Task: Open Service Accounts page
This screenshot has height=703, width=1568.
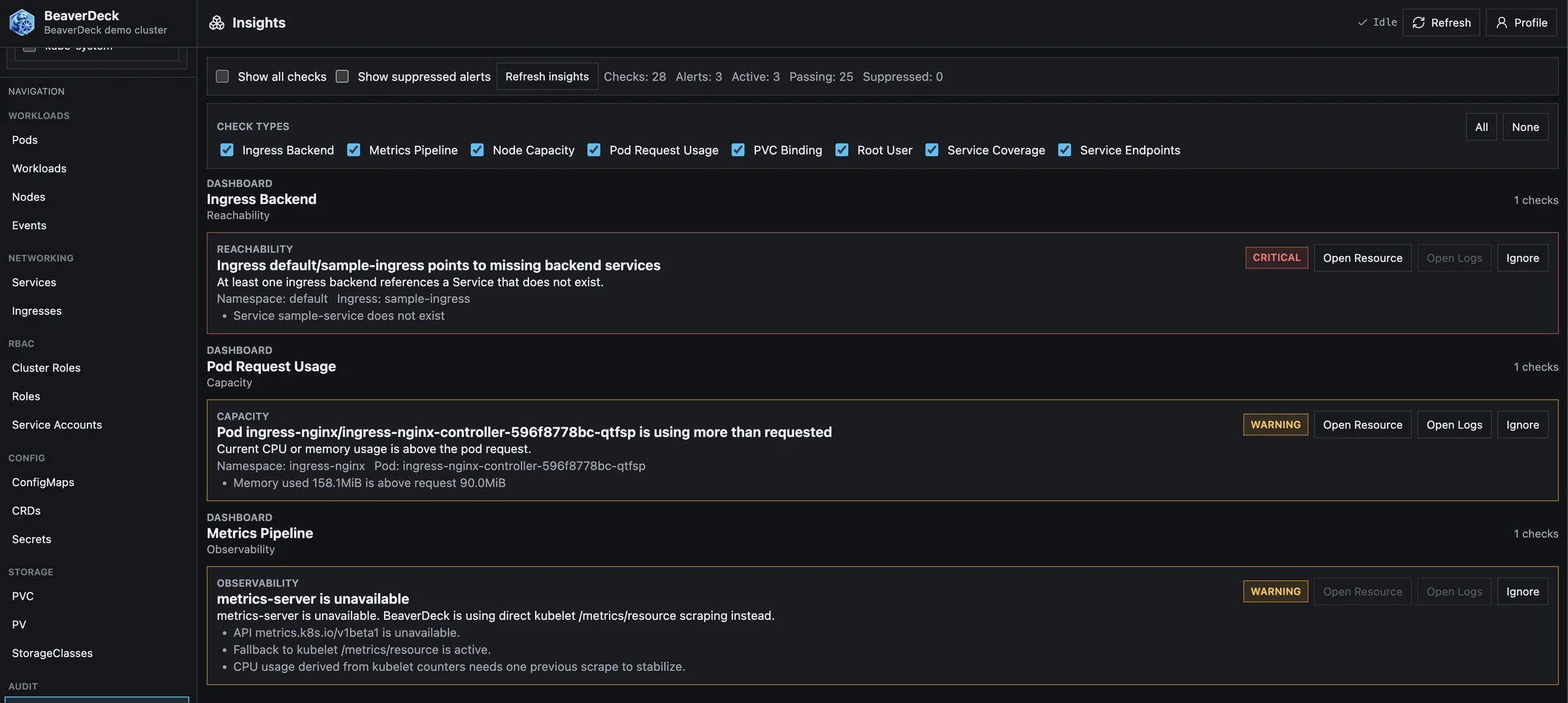Action: pyautogui.click(x=57, y=425)
